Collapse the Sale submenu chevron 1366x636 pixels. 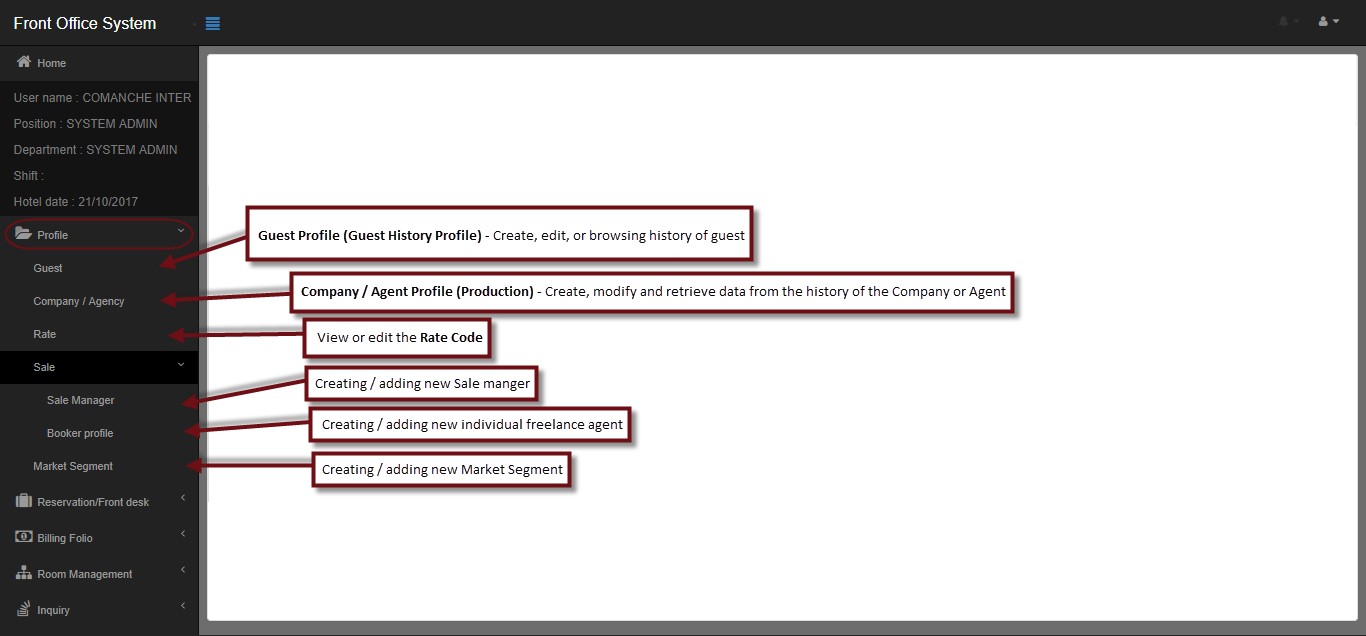181,365
